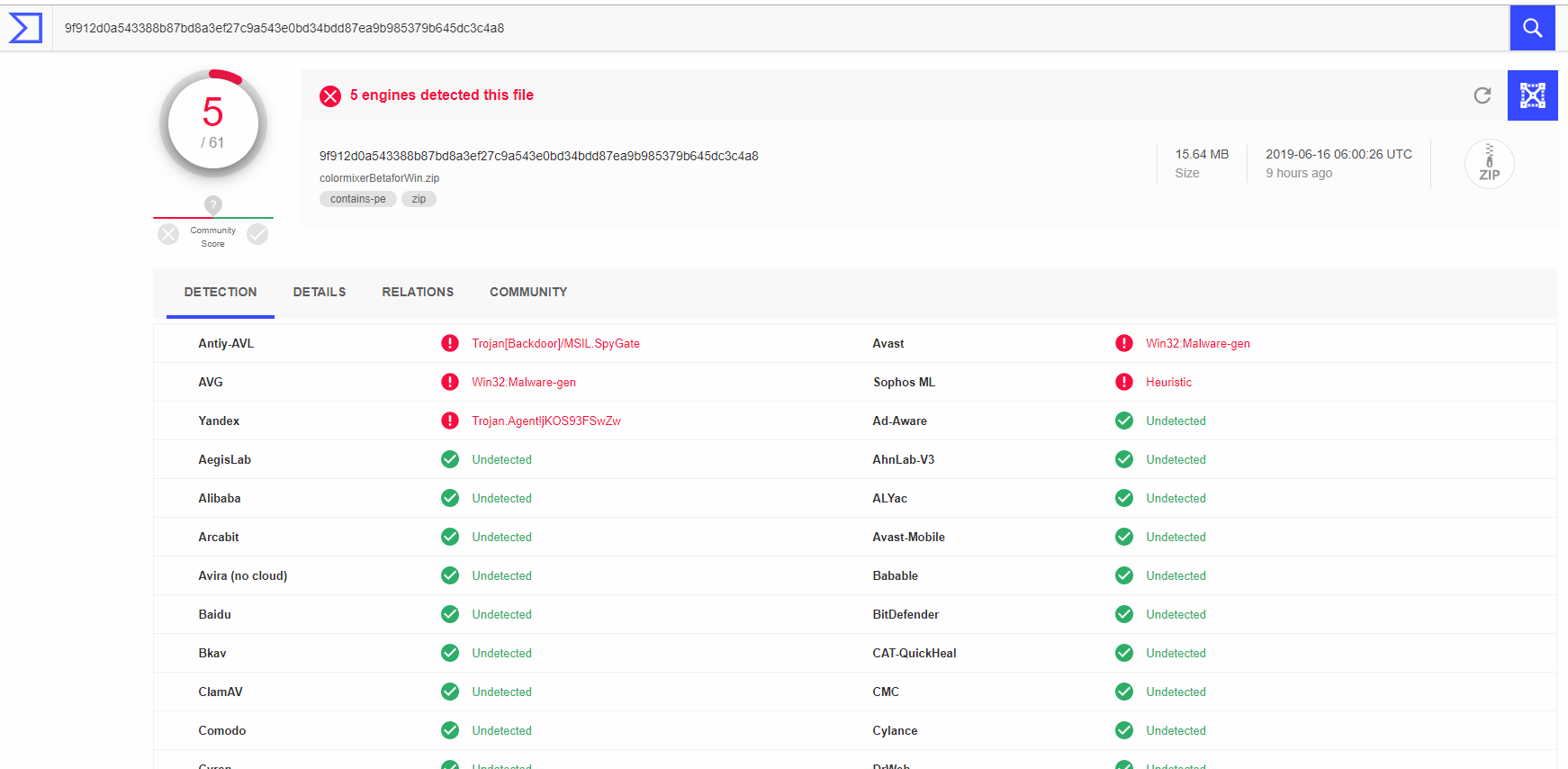Click the Sophos ML Heuristic result

[x=1168, y=382]
